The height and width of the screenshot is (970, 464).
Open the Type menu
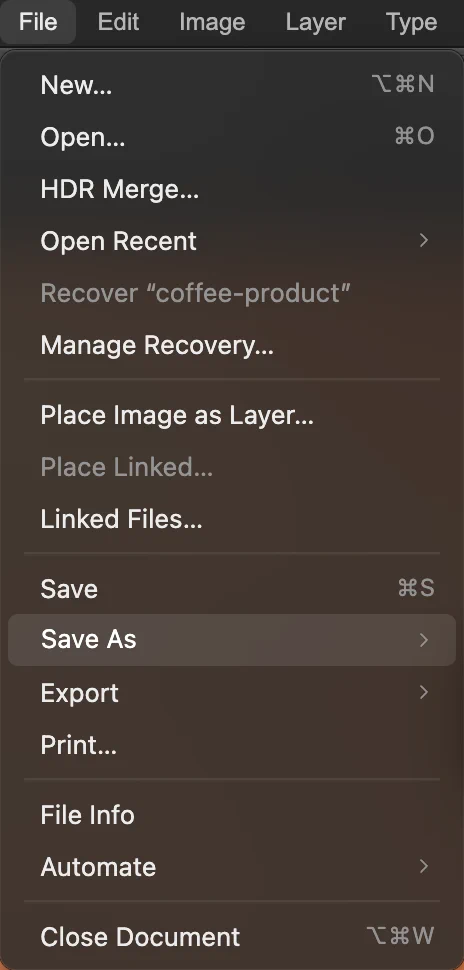(411, 22)
